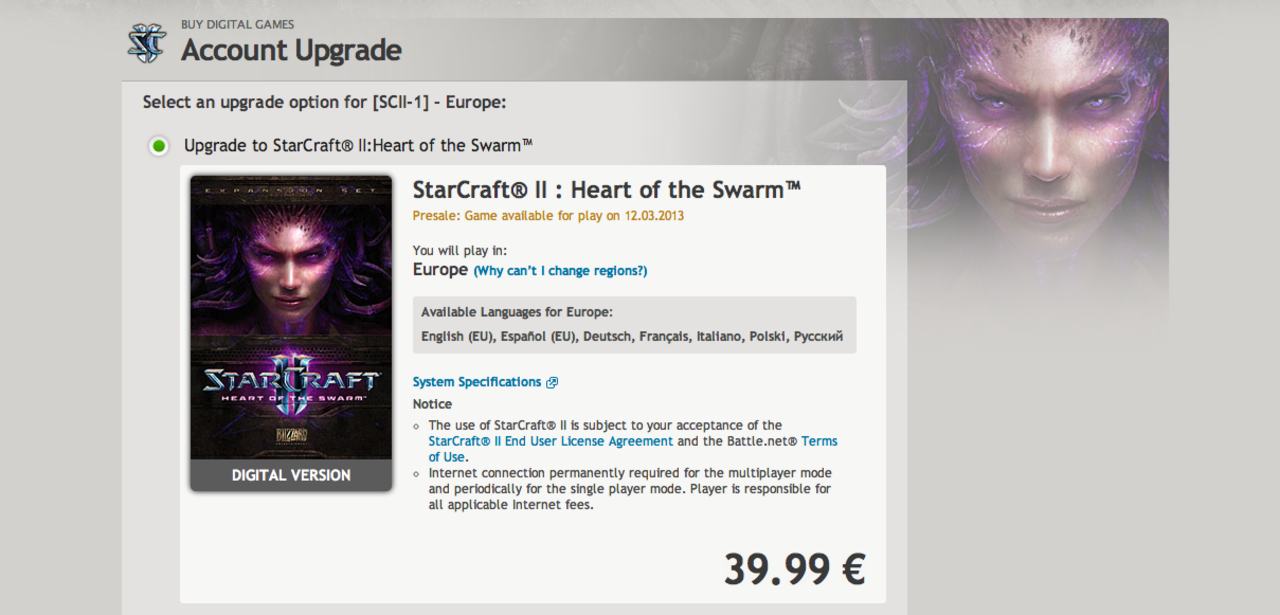This screenshot has height=615, width=1280.
Task: Click the DIGITAL VERSION banner
Action: pyautogui.click(x=290, y=474)
